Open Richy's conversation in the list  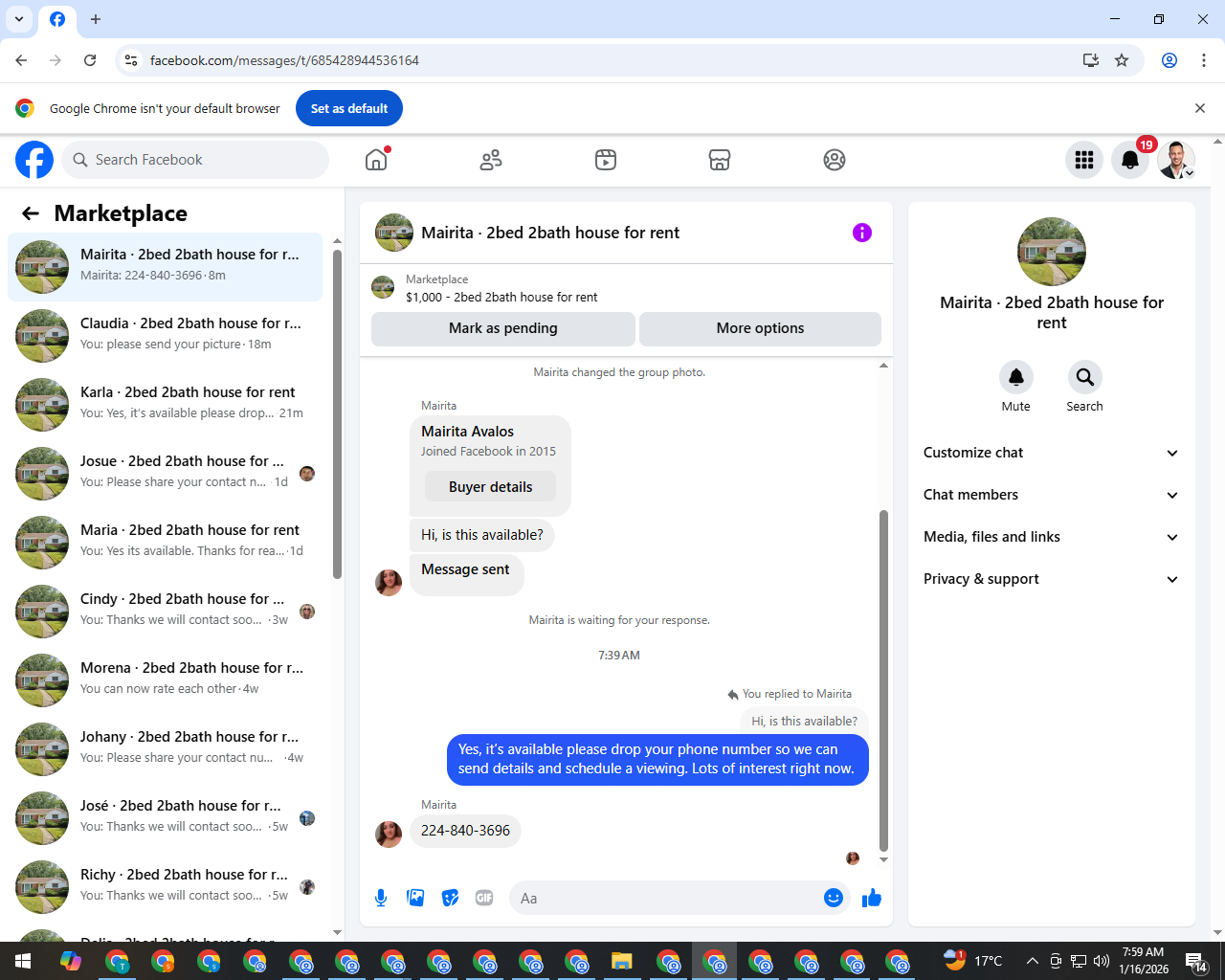click(165, 886)
